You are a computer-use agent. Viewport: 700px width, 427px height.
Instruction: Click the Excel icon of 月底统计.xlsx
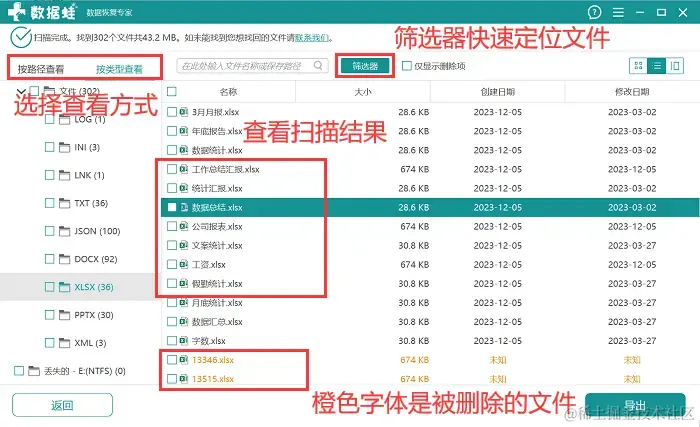[x=183, y=303]
